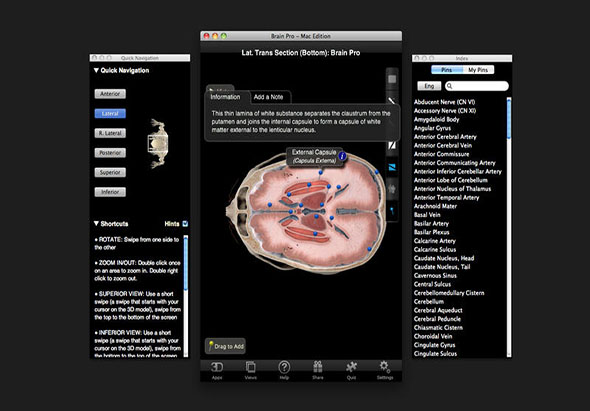
Task: Select Anterior Commissure in Index
Action: (441, 154)
